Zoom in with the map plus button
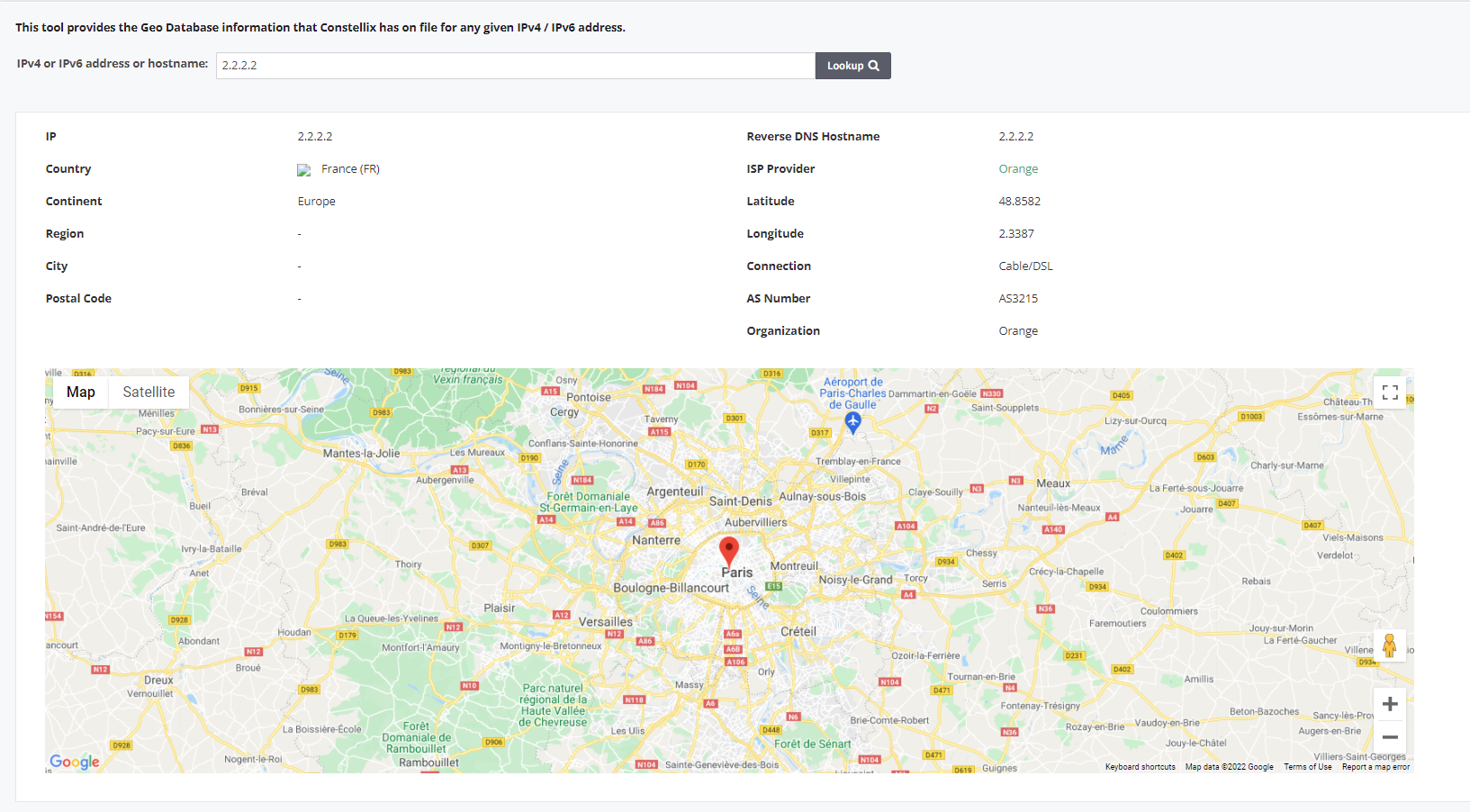Image resolution: width=1470 pixels, height=812 pixels. (x=1390, y=704)
